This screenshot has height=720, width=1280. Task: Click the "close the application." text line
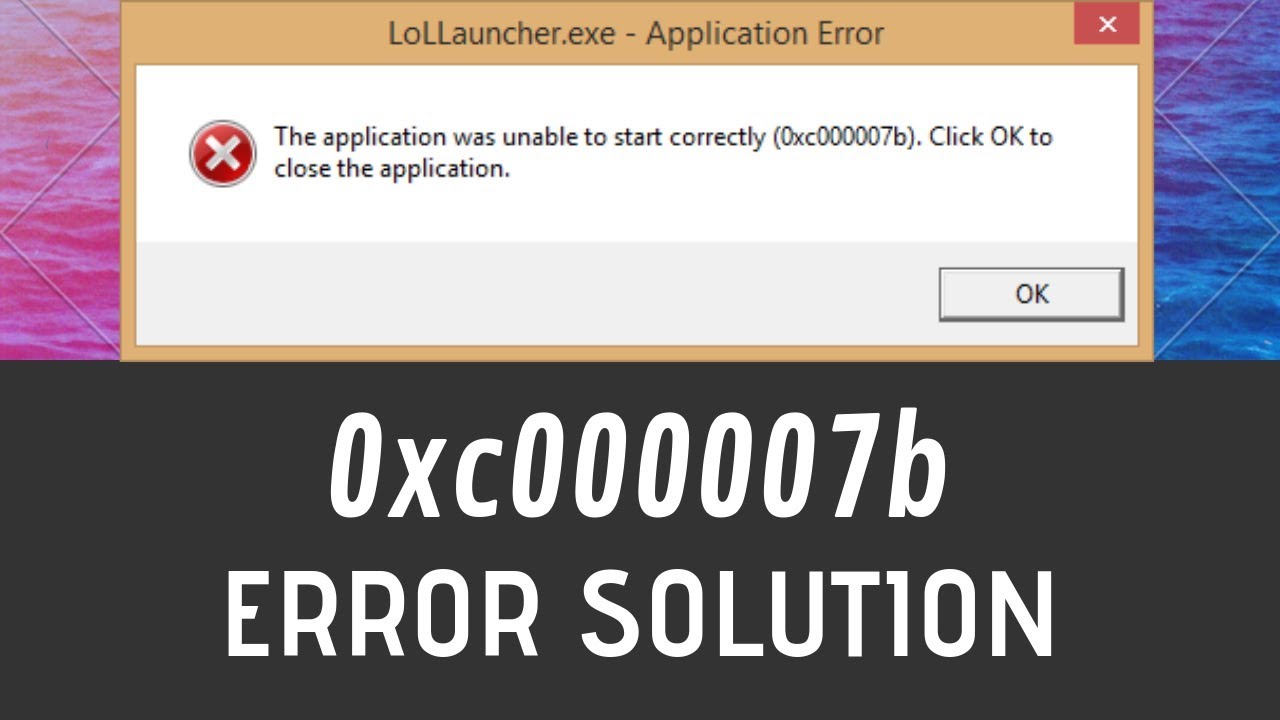(392, 169)
